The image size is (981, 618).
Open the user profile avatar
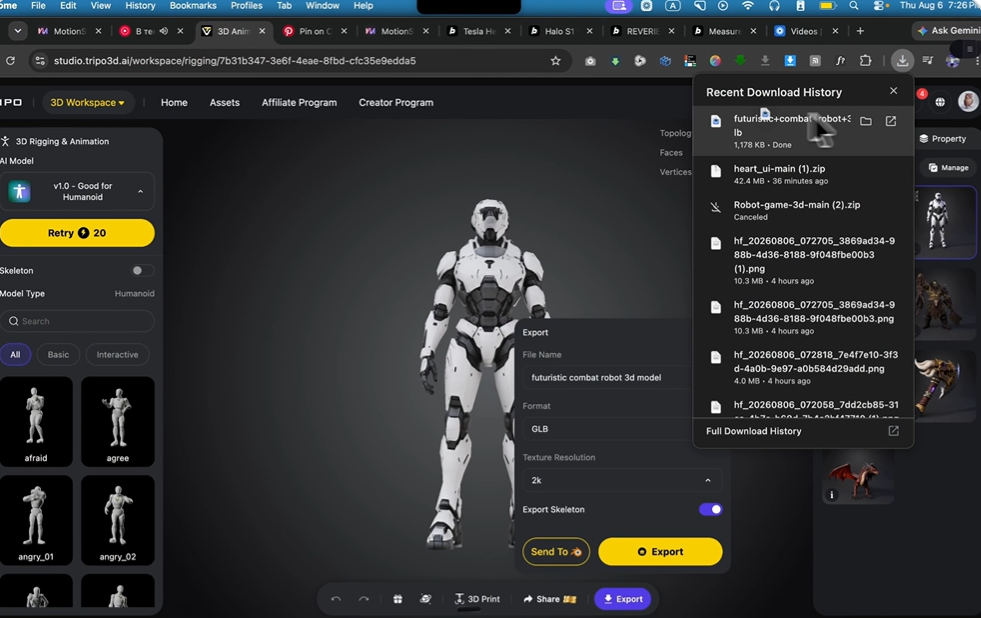pyautogui.click(x=968, y=101)
